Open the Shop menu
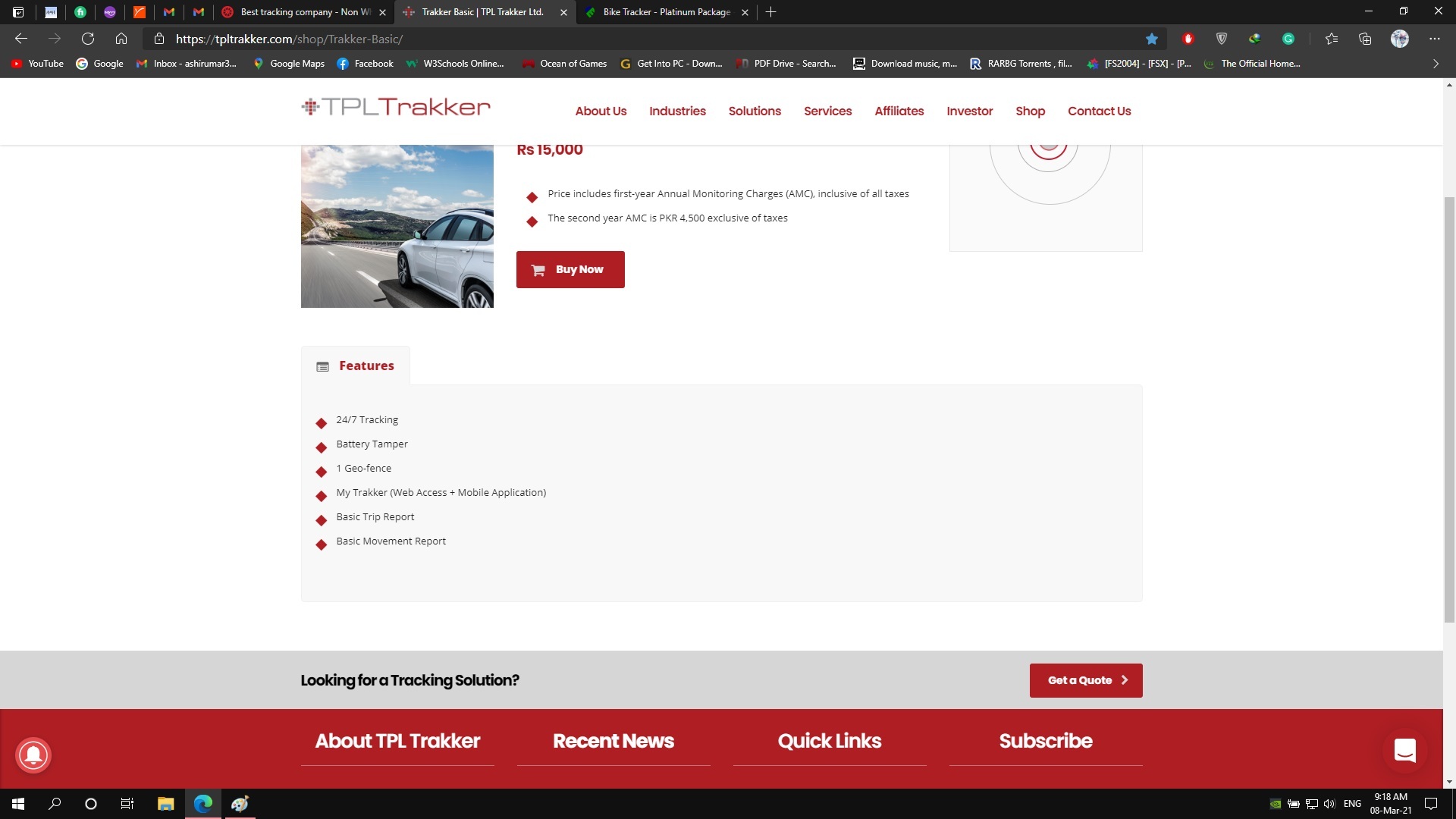1456x819 pixels. [x=1030, y=111]
